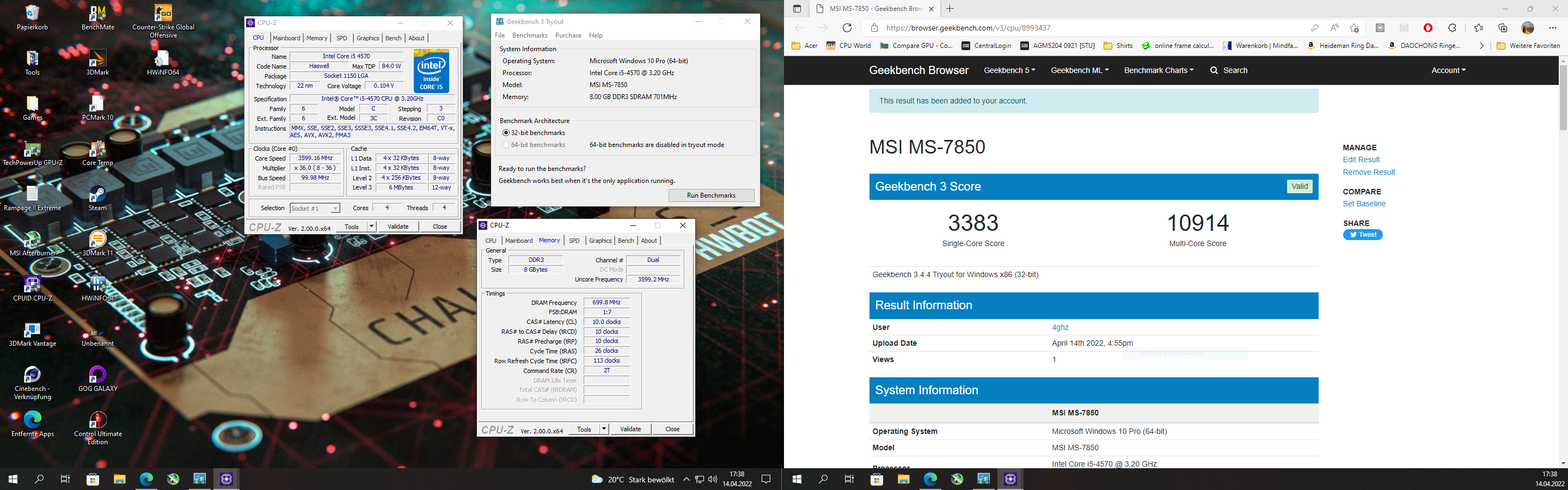The image size is (1568, 490).
Task: Click the Remove Result link
Action: pyautogui.click(x=1369, y=172)
